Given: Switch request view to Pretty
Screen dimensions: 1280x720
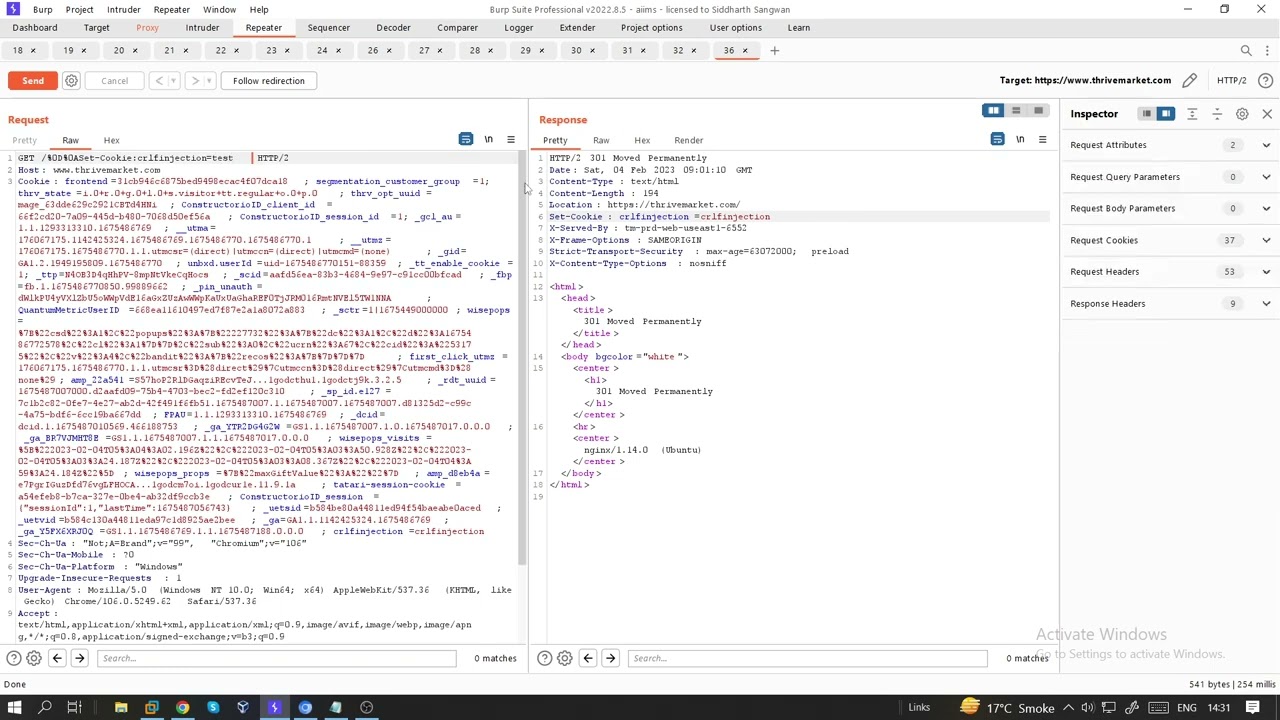Looking at the screenshot, I should tap(25, 140).
